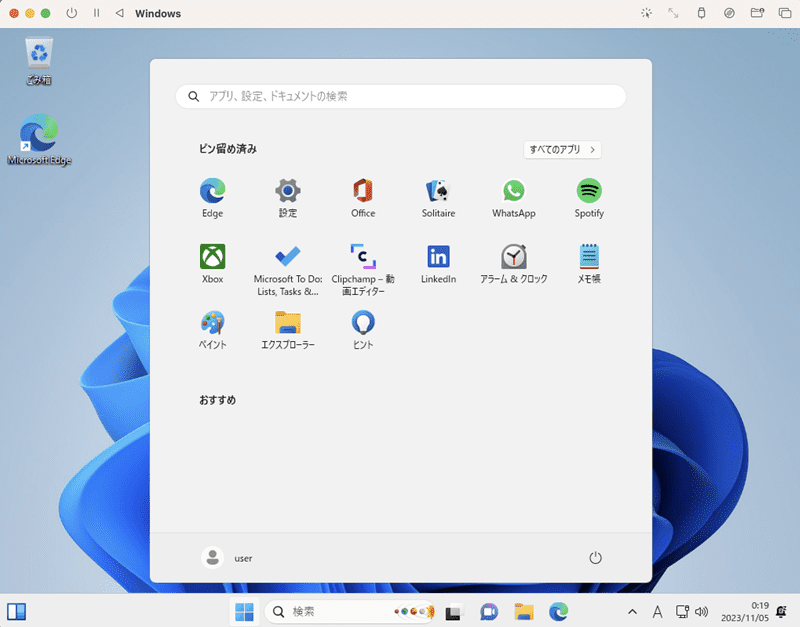
Task: Click the Start menu power button
Action: pos(595,558)
